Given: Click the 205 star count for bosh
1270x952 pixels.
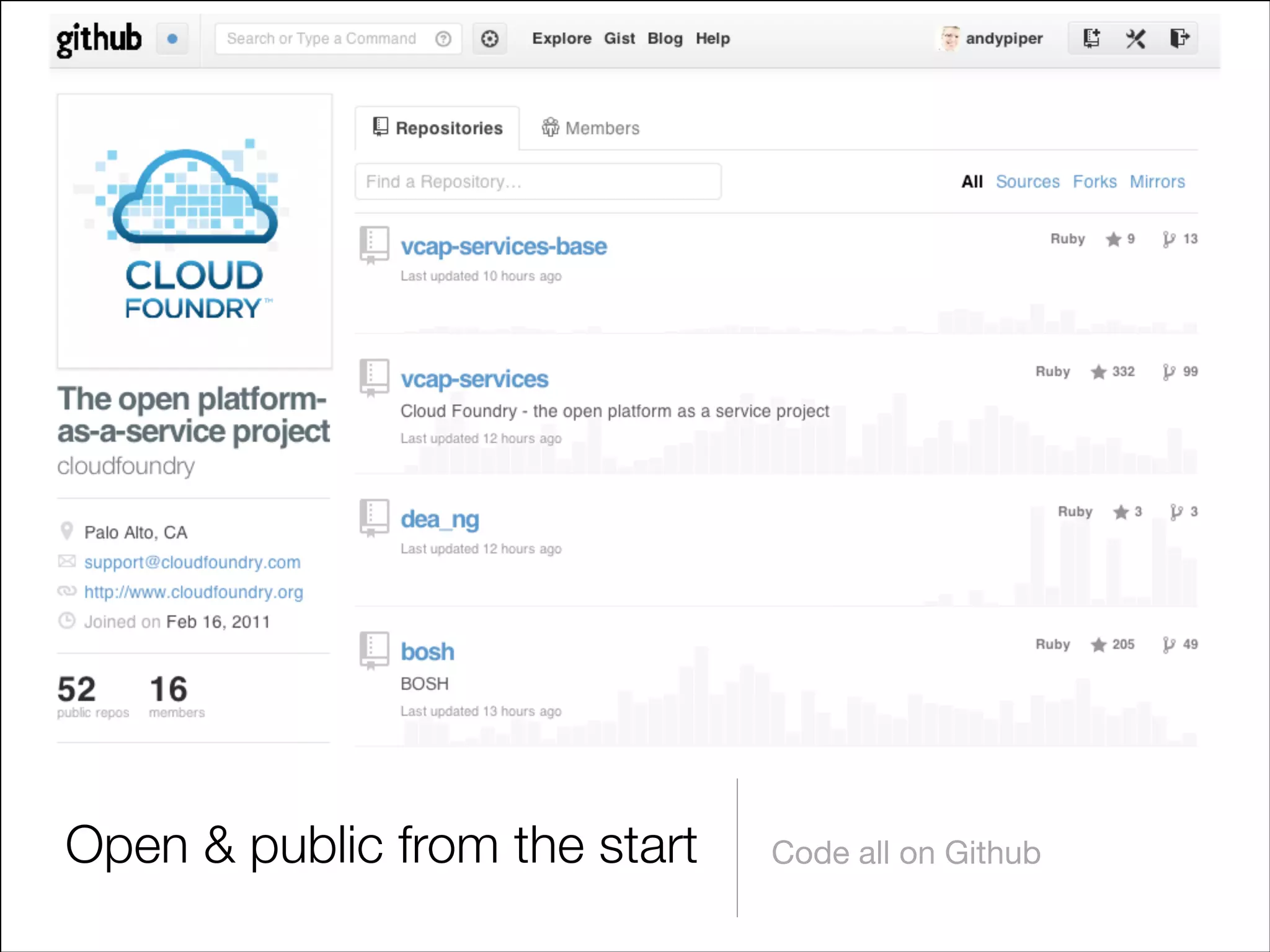Looking at the screenshot, I should coord(1123,644).
